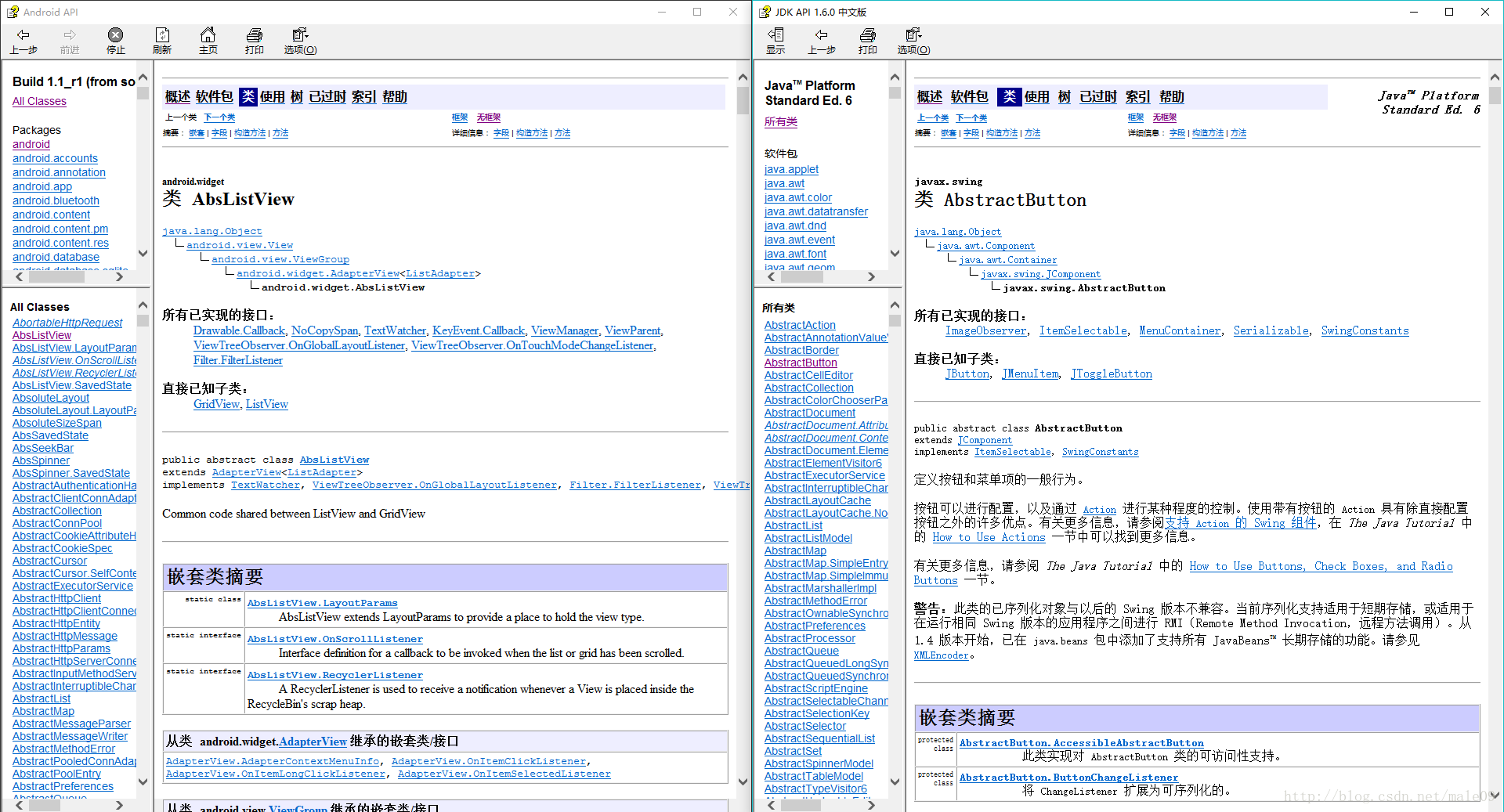The width and height of the screenshot is (1504, 812).
Task: Open 已过时 tab in JDK API page
Action: click(1098, 96)
